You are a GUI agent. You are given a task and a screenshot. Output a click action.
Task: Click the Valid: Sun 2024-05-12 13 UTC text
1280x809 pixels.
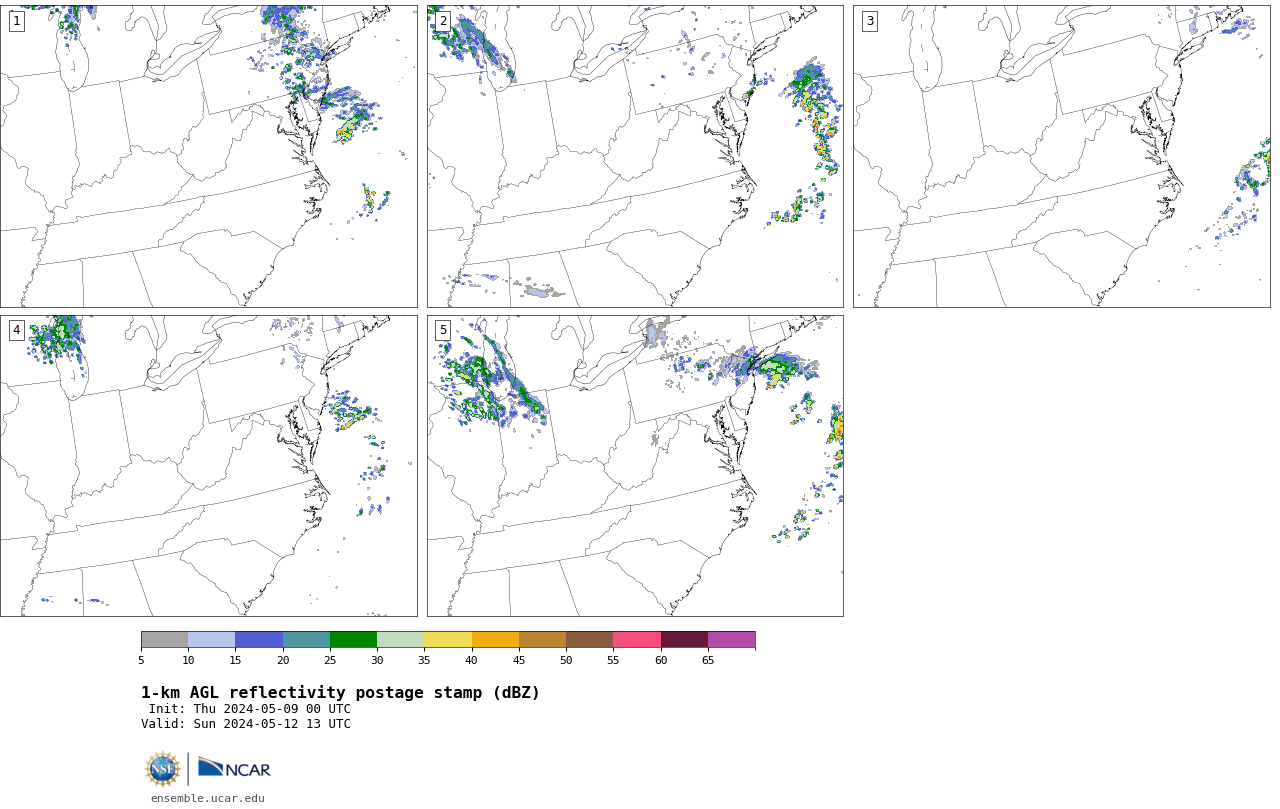(x=246, y=724)
